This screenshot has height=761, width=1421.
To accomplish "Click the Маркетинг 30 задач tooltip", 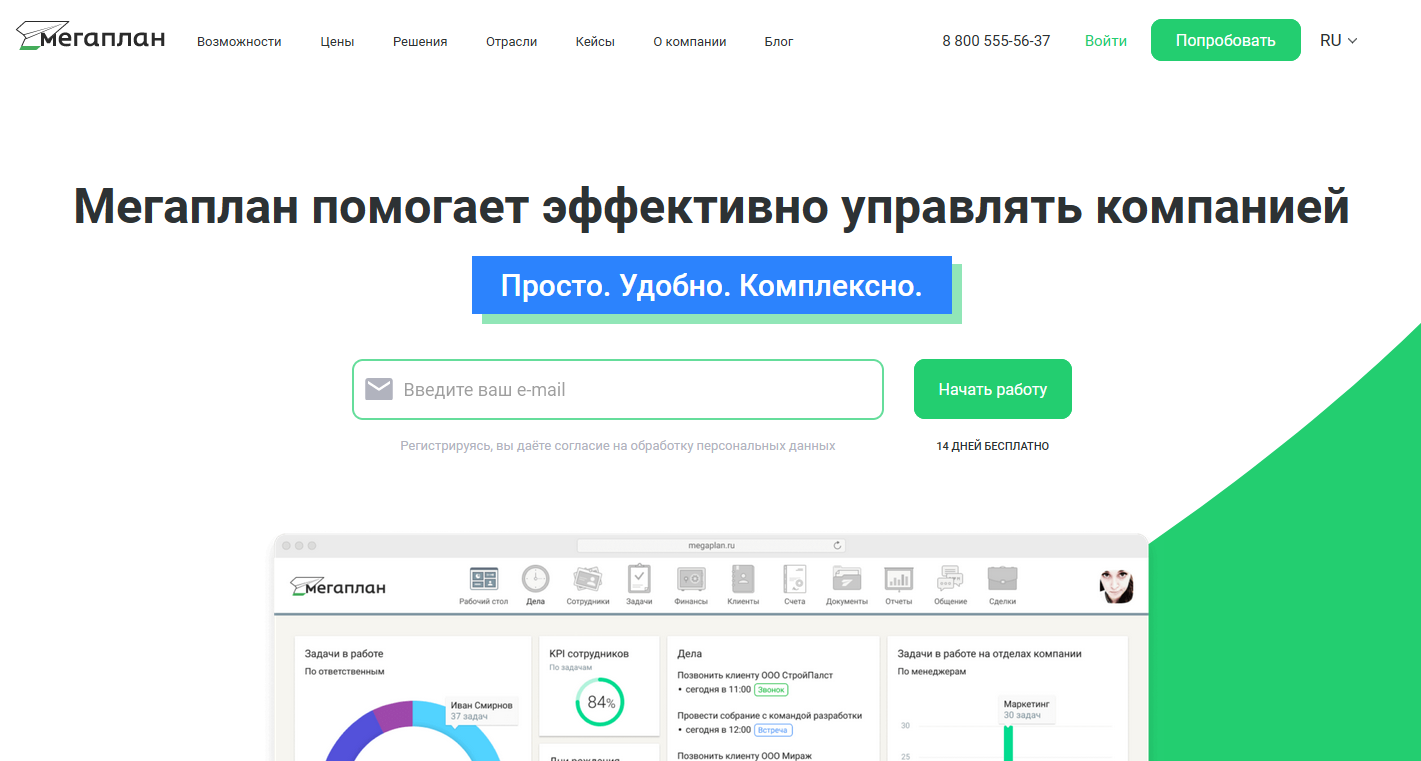I will click(1029, 709).
